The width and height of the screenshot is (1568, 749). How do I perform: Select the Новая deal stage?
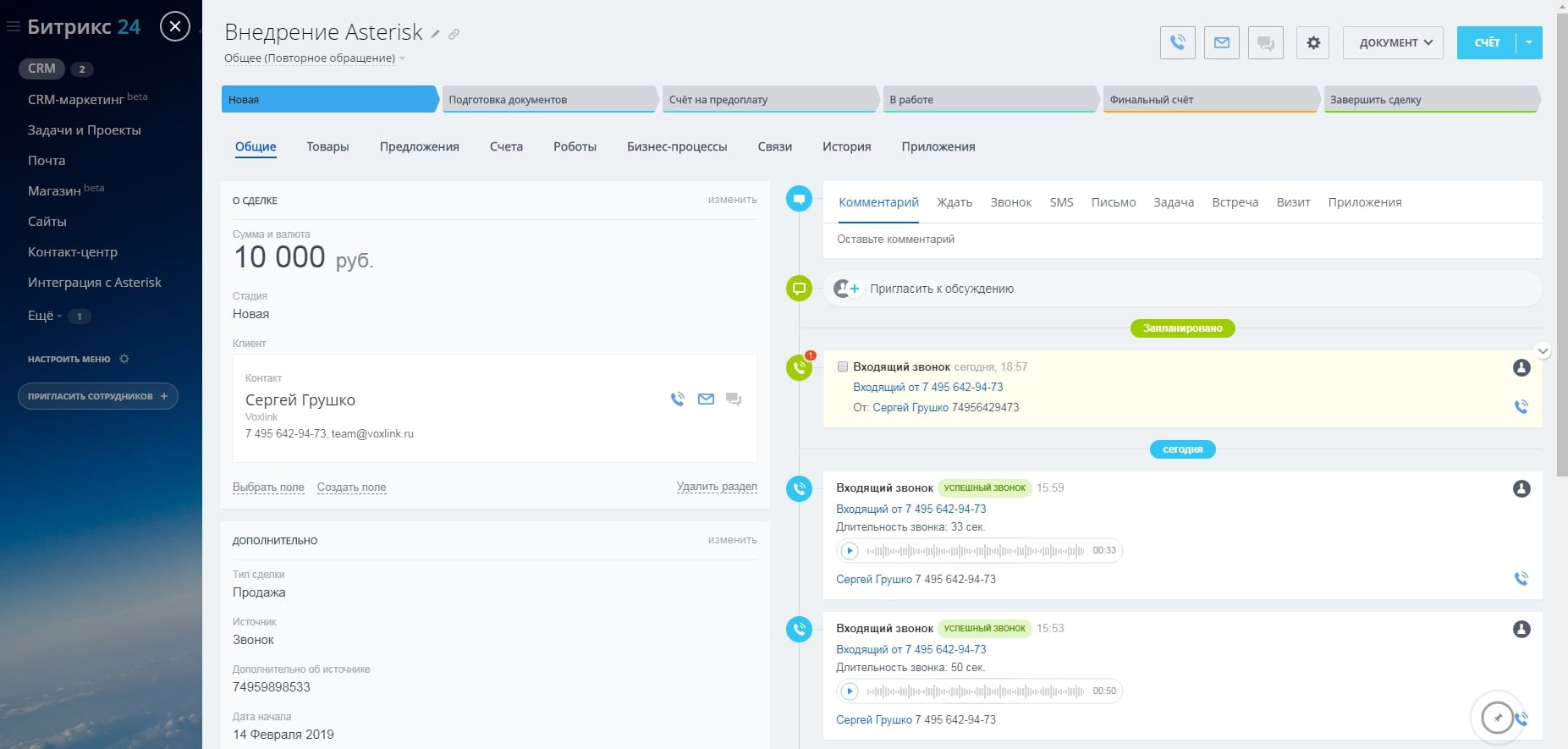coord(329,99)
